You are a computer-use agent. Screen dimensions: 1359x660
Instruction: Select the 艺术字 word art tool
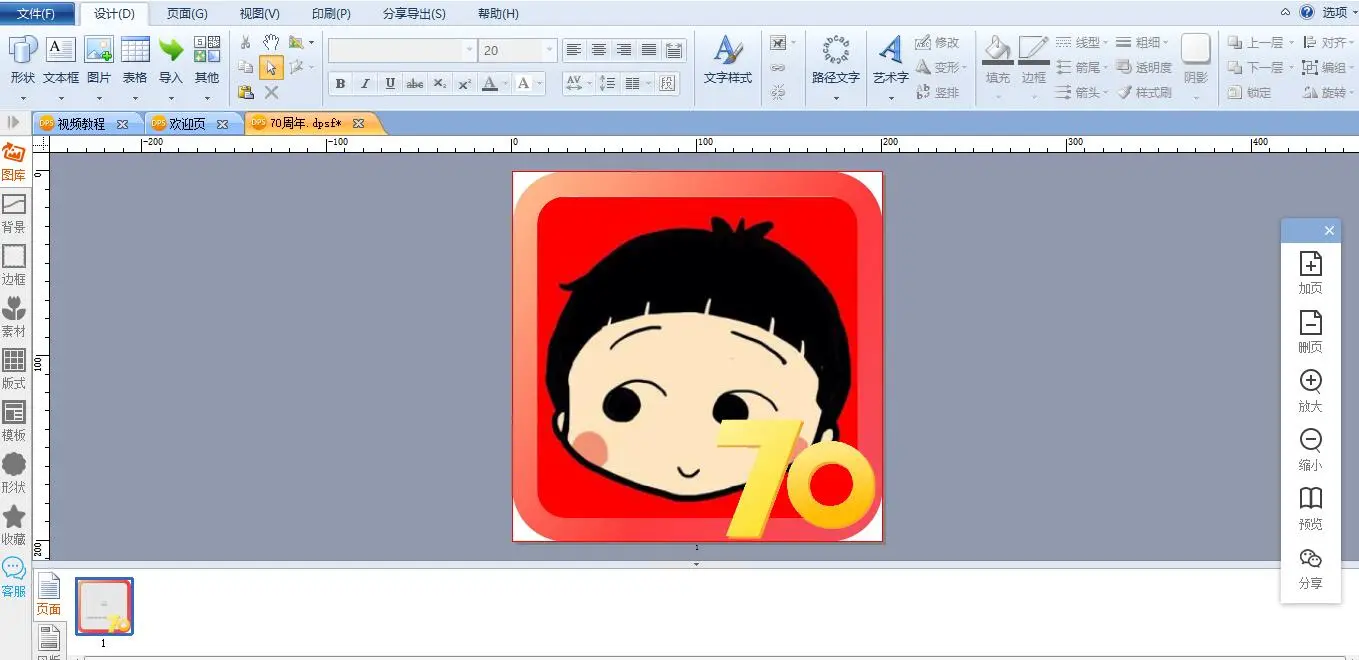(x=890, y=59)
